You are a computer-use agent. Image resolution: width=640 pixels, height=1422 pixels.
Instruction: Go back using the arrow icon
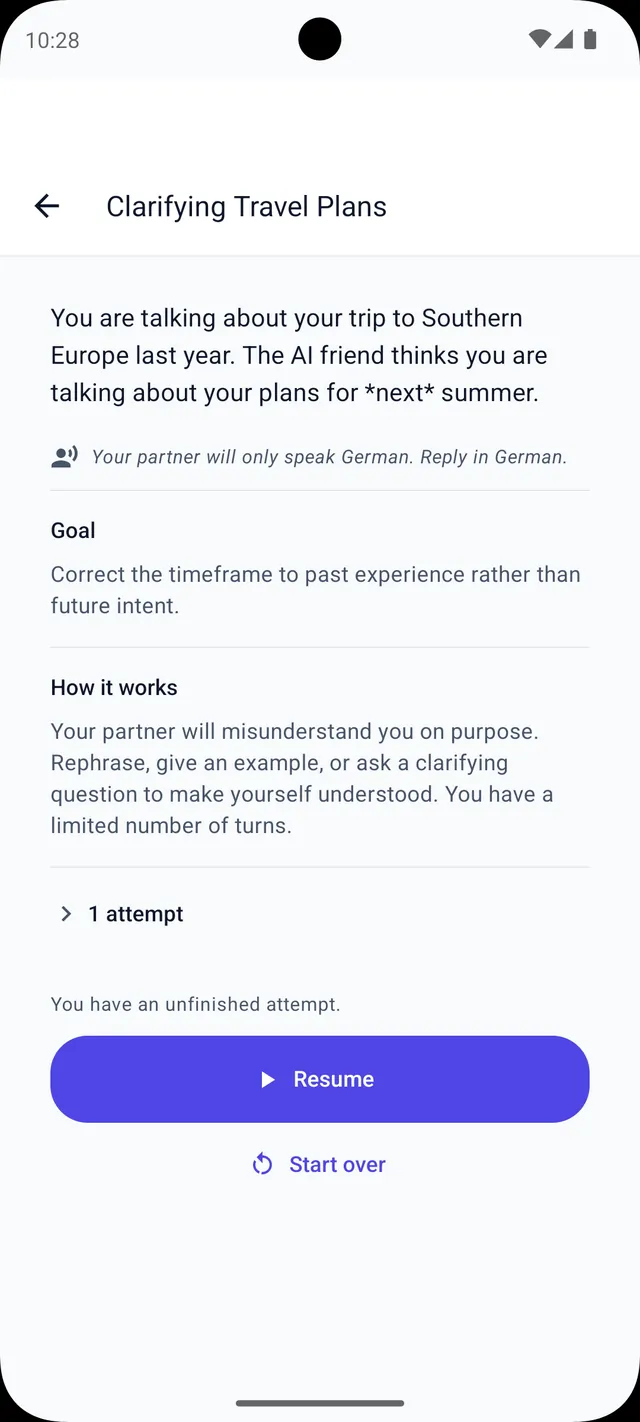click(47, 206)
